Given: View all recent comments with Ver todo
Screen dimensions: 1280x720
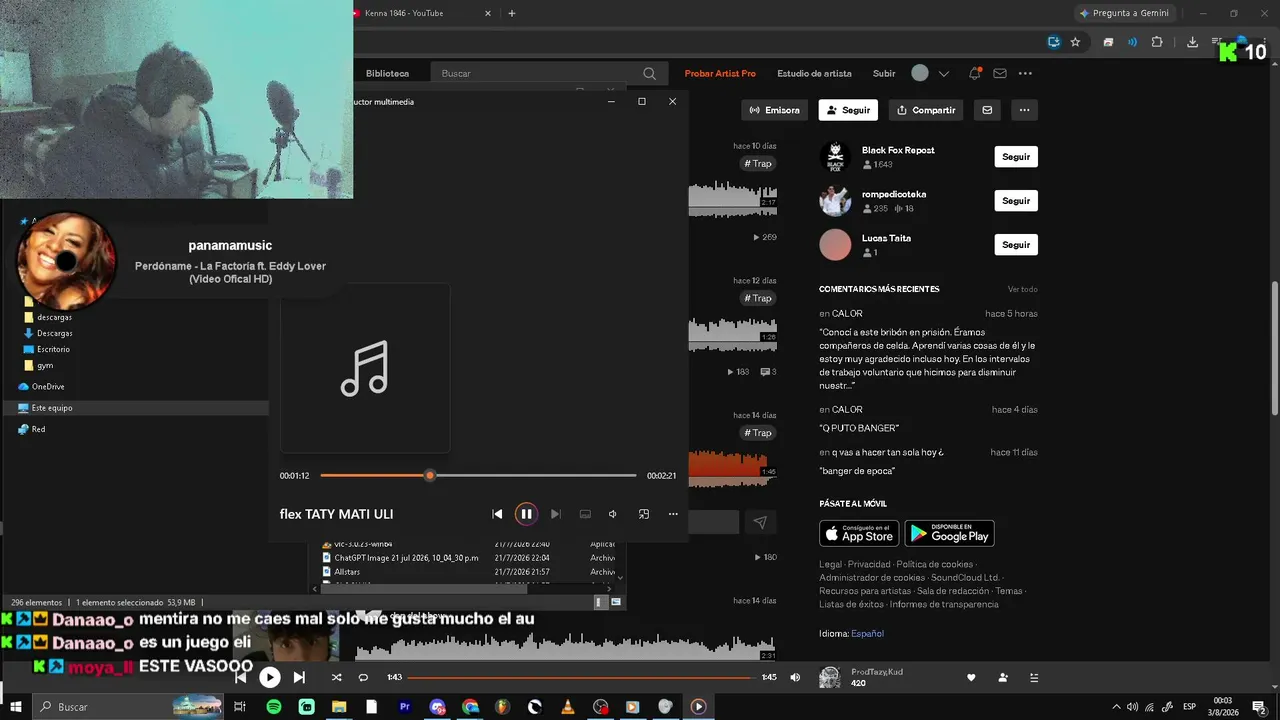Looking at the screenshot, I should click(x=1022, y=289).
